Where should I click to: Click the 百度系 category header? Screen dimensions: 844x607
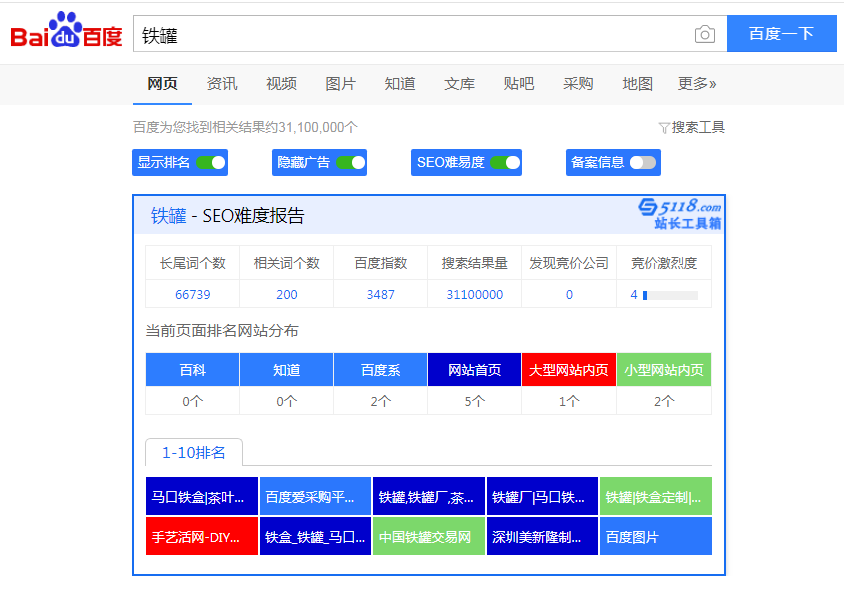[x=381, y=370]
